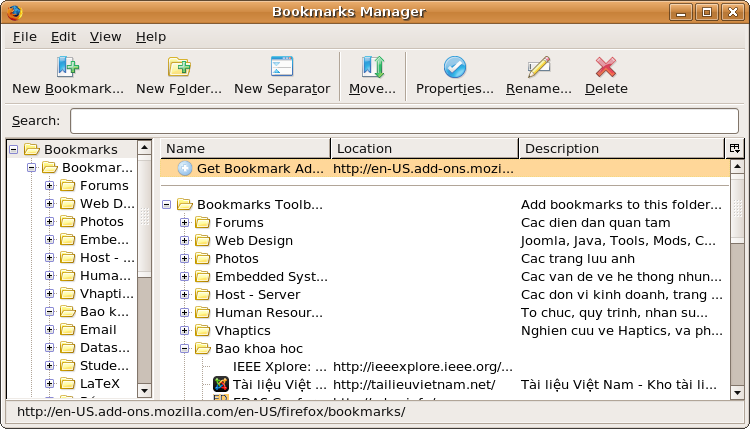Viewport: 750px width, 429px height.
Task: Click the Rename pencil icon
Action: [x=539, y=67]
